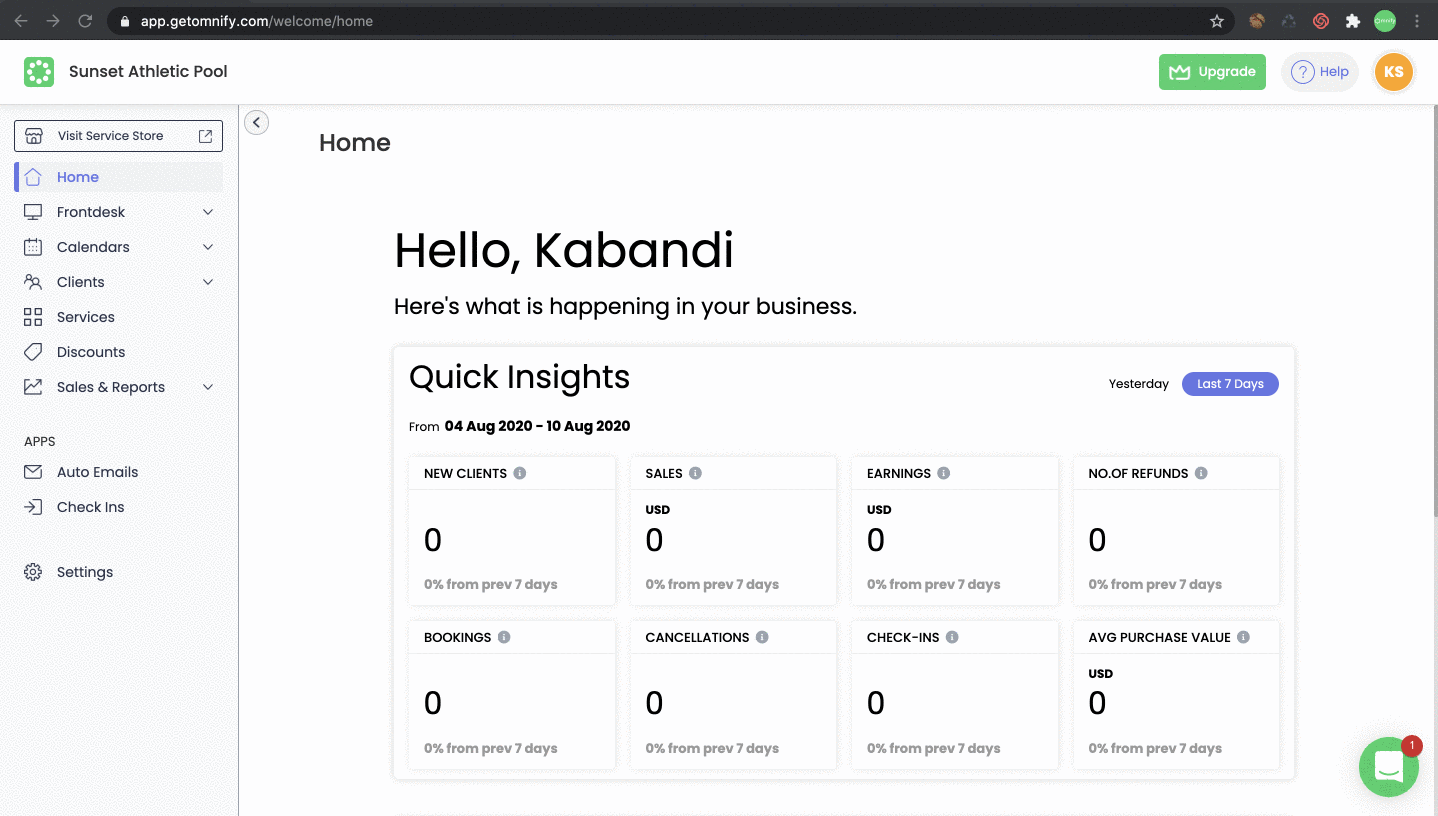The image size is (1438, 816).
Task: Expand the Clients menu chevron
Action: (x=208, y=282)
